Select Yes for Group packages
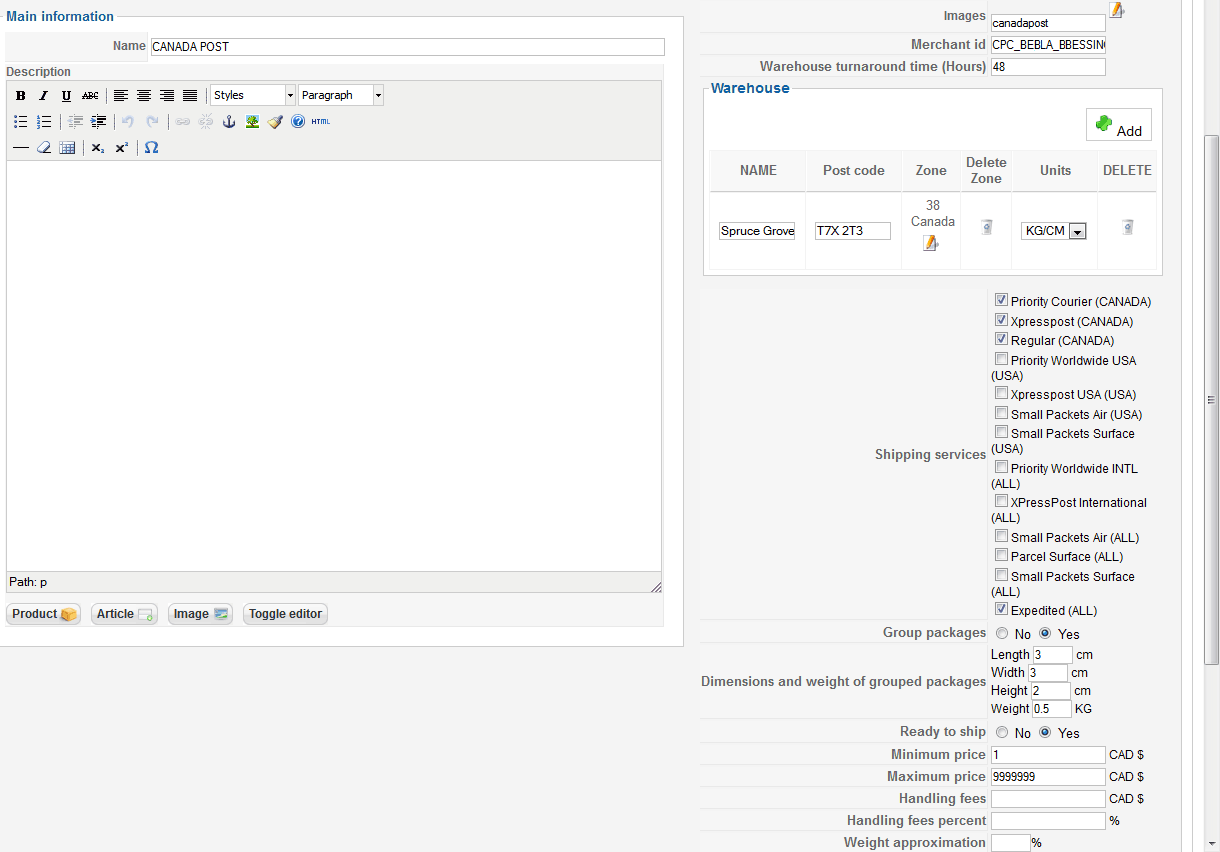 click(1045, 633)
